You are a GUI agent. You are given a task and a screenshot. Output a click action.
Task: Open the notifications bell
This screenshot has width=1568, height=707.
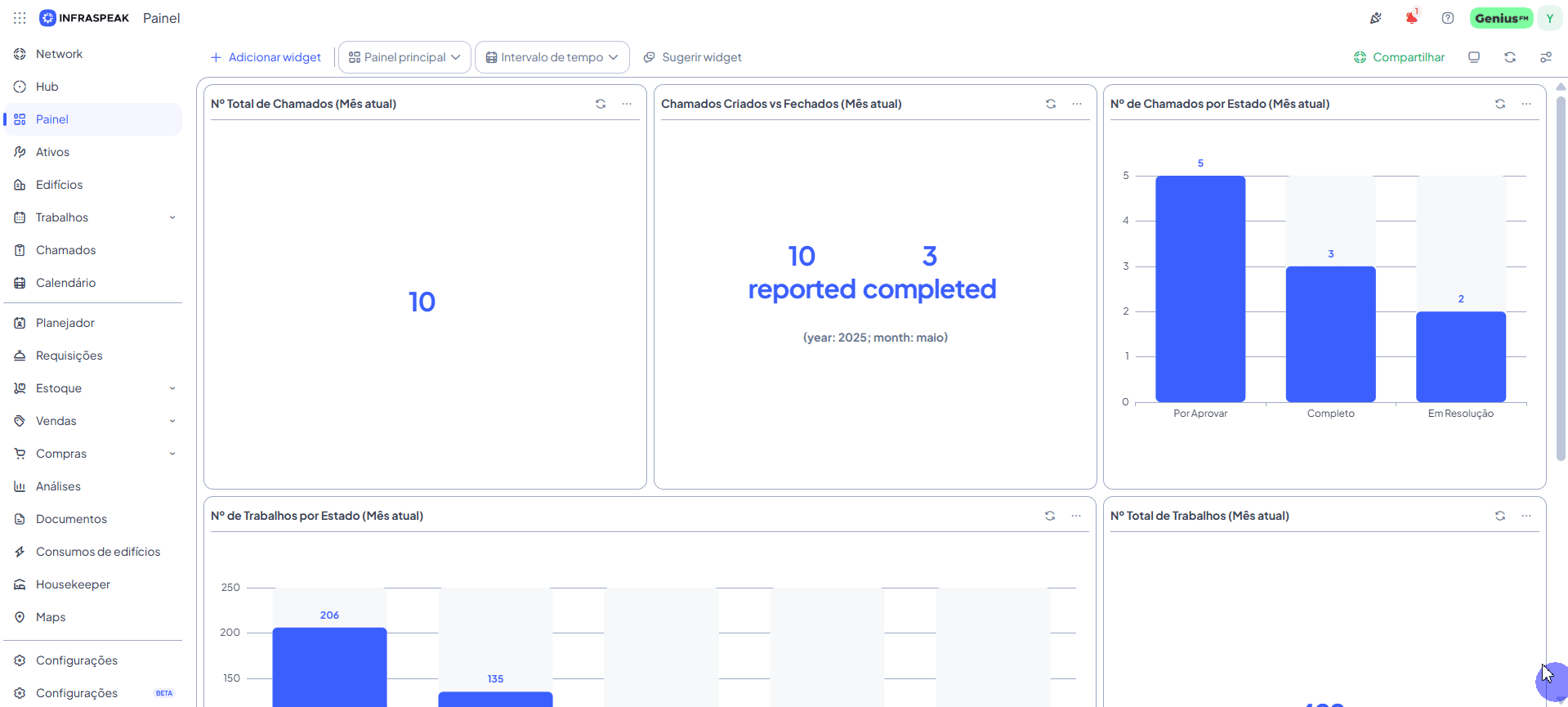[1411, 18]
